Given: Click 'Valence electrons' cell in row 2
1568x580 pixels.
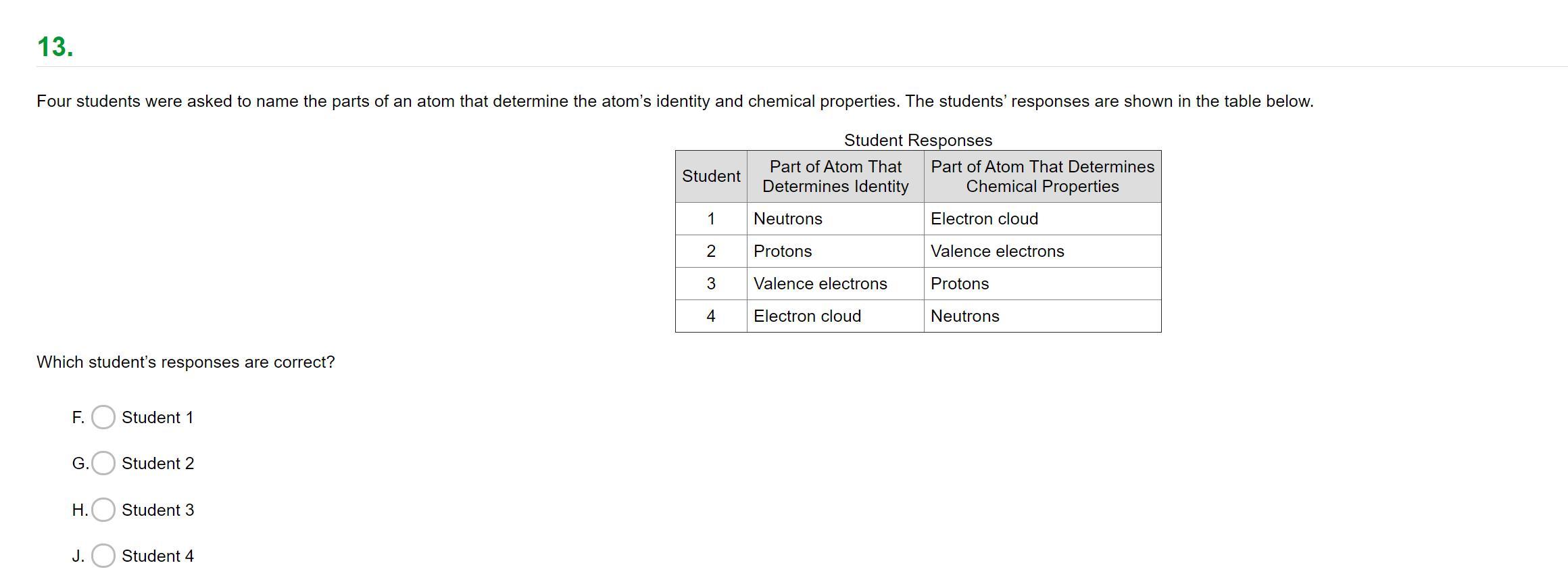Looking at the screenshot, I should (x=997, y=251).
